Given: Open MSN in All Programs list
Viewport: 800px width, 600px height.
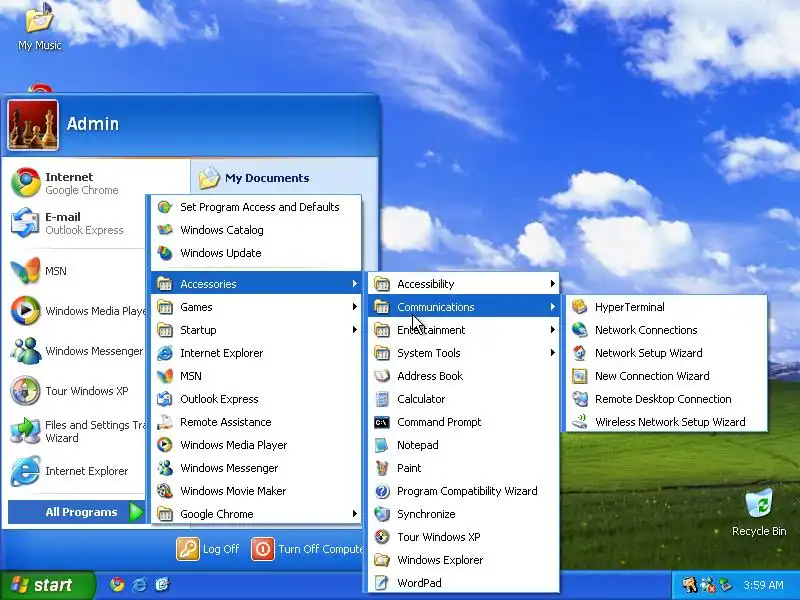Looking at the screenshot, I should 256,376.
